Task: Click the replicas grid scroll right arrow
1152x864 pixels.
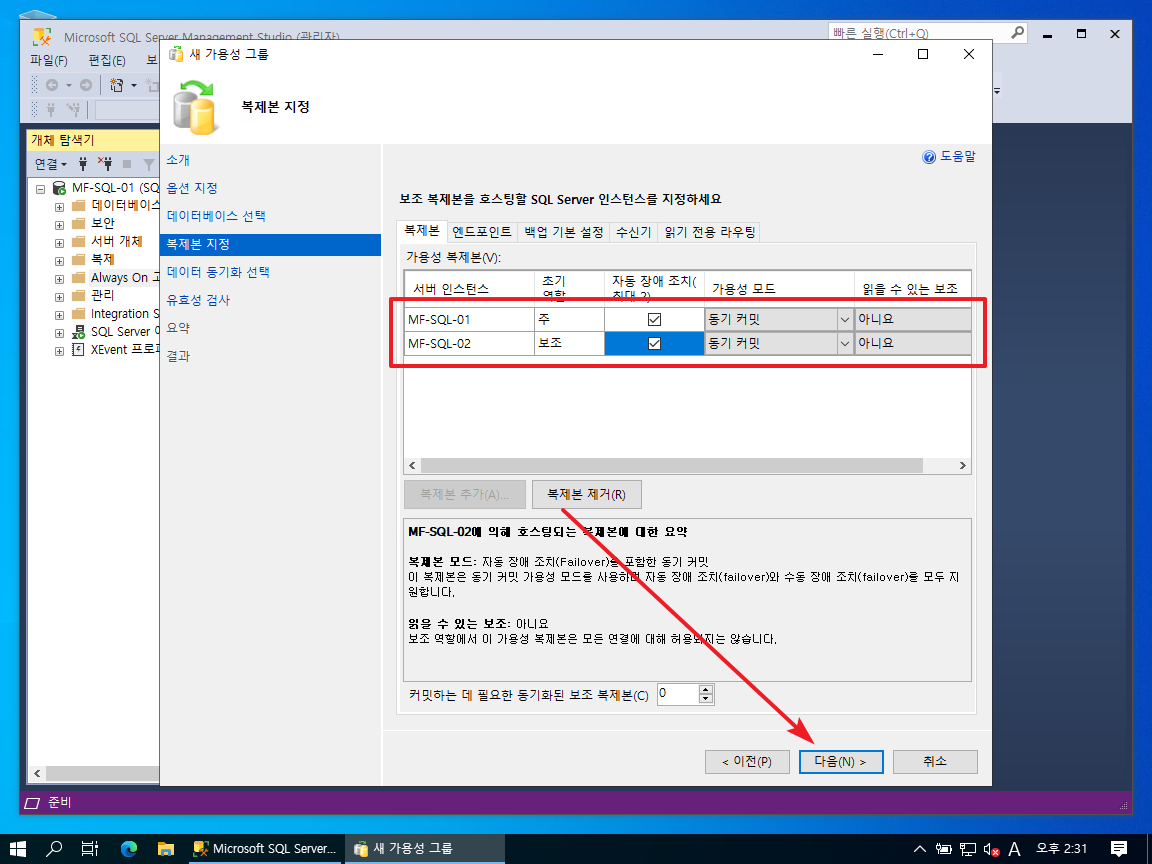Action: pyautogui.click(x=962, y=466)
